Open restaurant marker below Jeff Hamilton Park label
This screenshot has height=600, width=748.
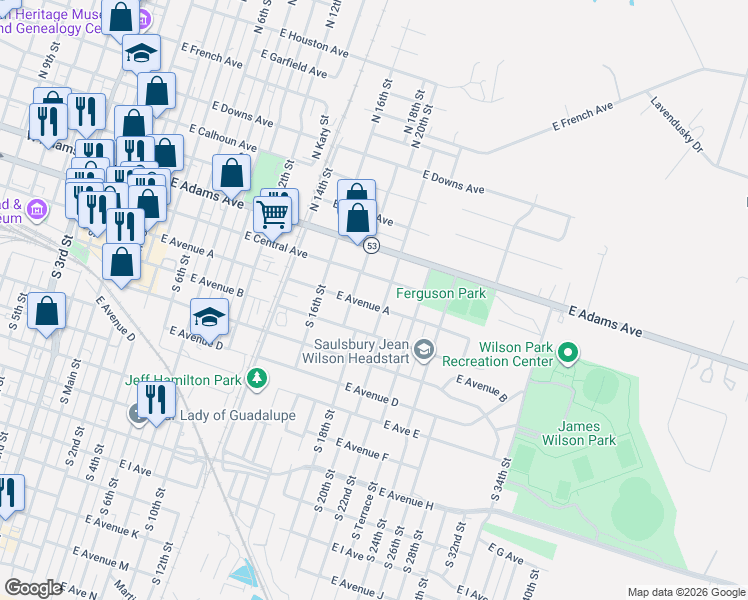point(156,401)
